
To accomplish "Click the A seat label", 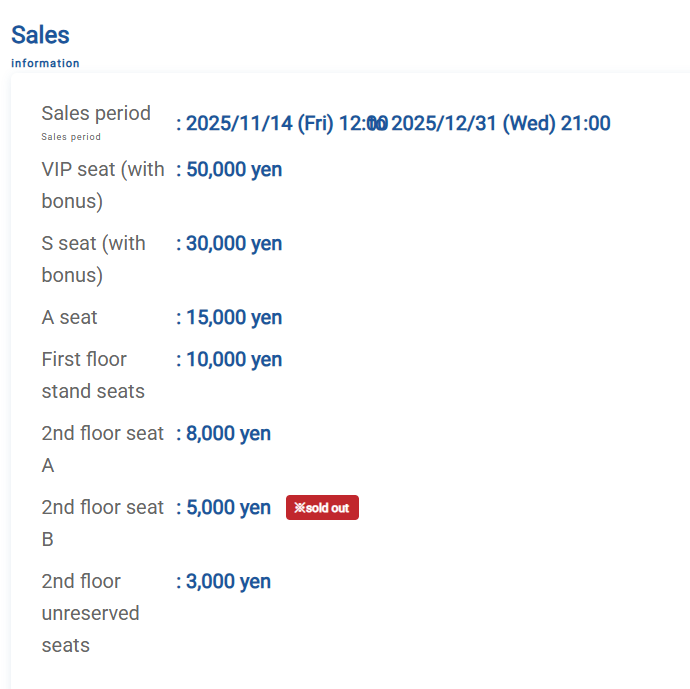I will click(x=70, y=318).
